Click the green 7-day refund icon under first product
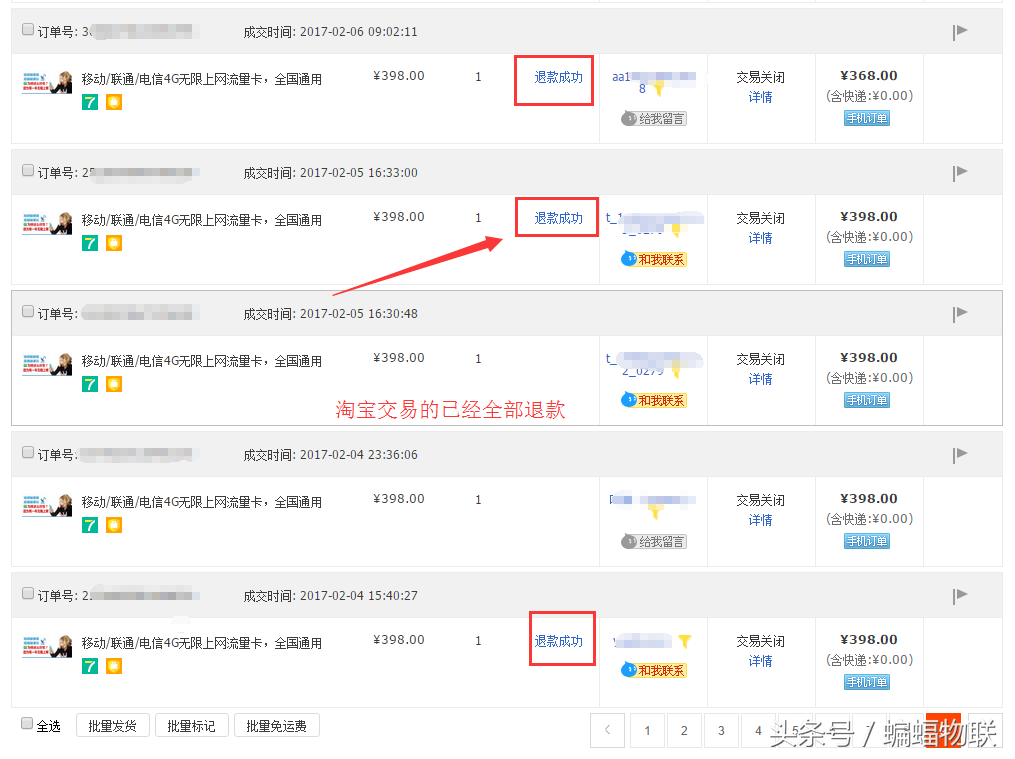Viewport: 1015px width, 759px height. point(90,102)
